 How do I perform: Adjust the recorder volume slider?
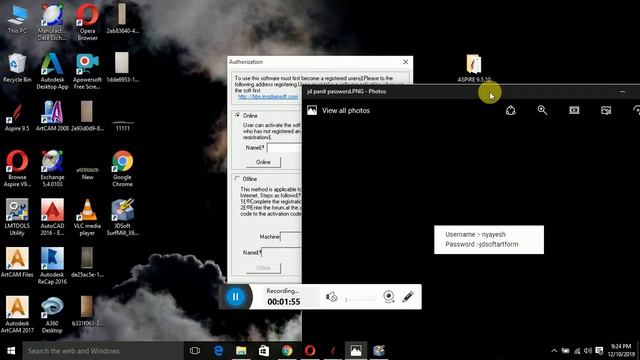pyautogui.click(x=361, y=300)
